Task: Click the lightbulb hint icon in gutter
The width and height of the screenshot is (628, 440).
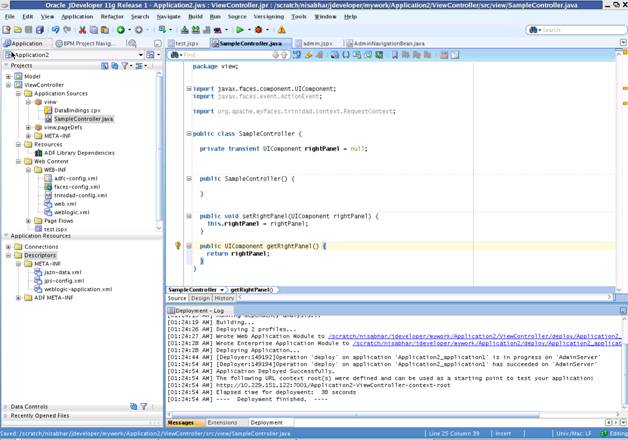Action: [178, 245]
